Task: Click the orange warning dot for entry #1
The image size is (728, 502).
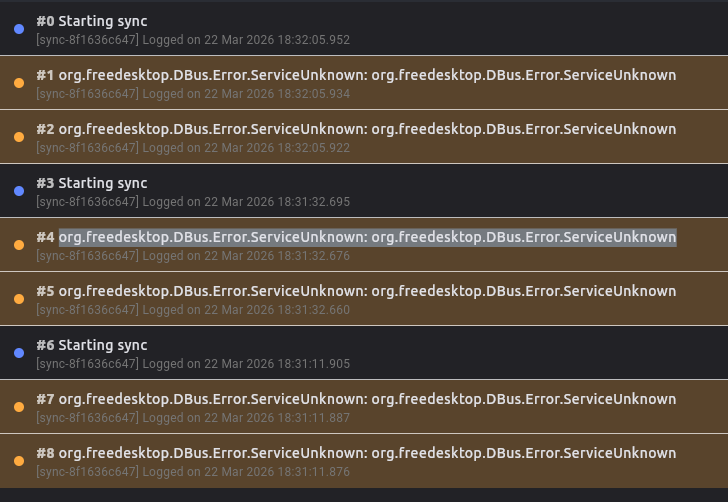Action: click(x=19, y=83)
